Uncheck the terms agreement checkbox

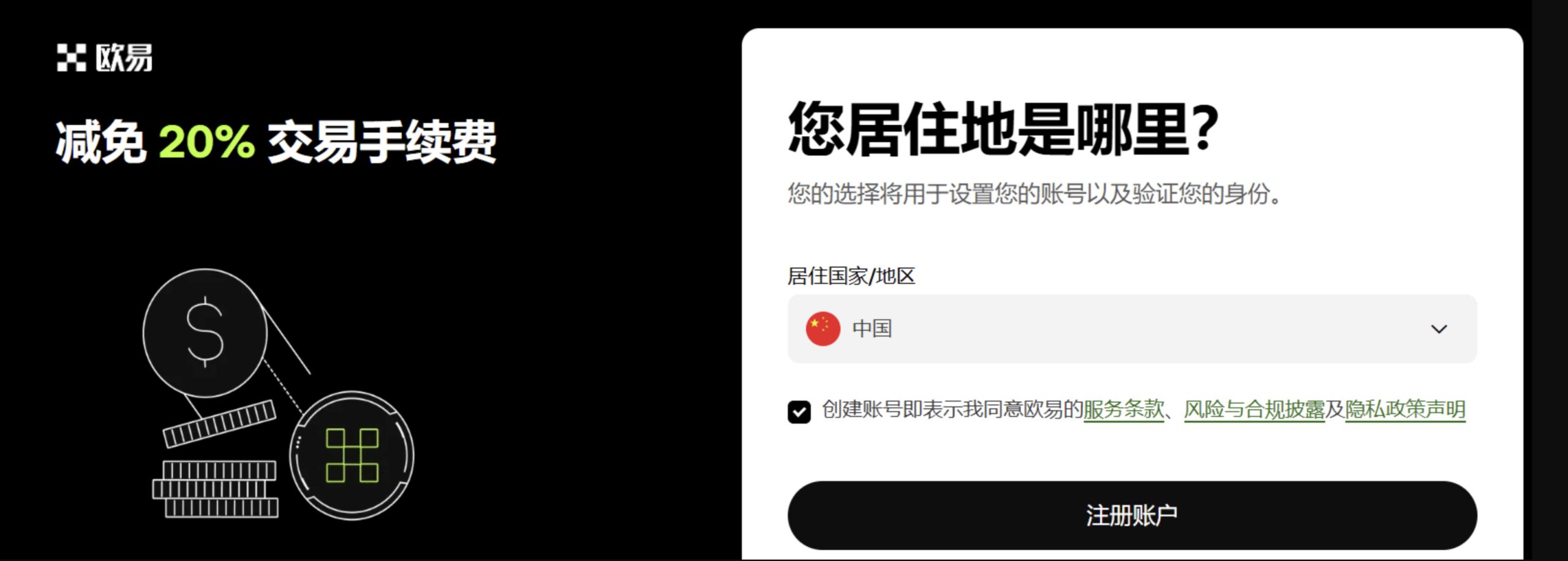(x=799, y=412)
